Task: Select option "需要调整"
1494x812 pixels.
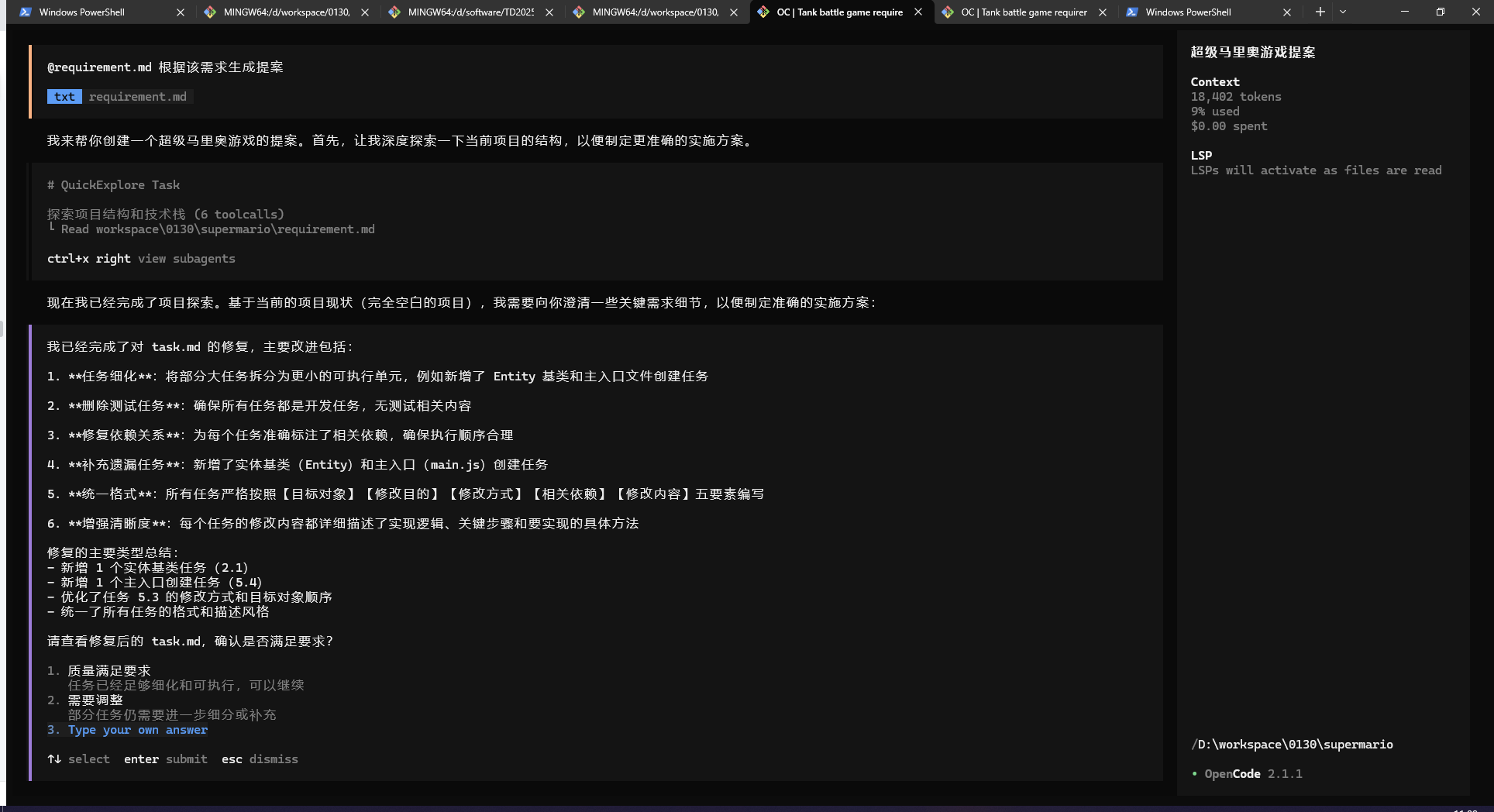Action: pos(95,700)
